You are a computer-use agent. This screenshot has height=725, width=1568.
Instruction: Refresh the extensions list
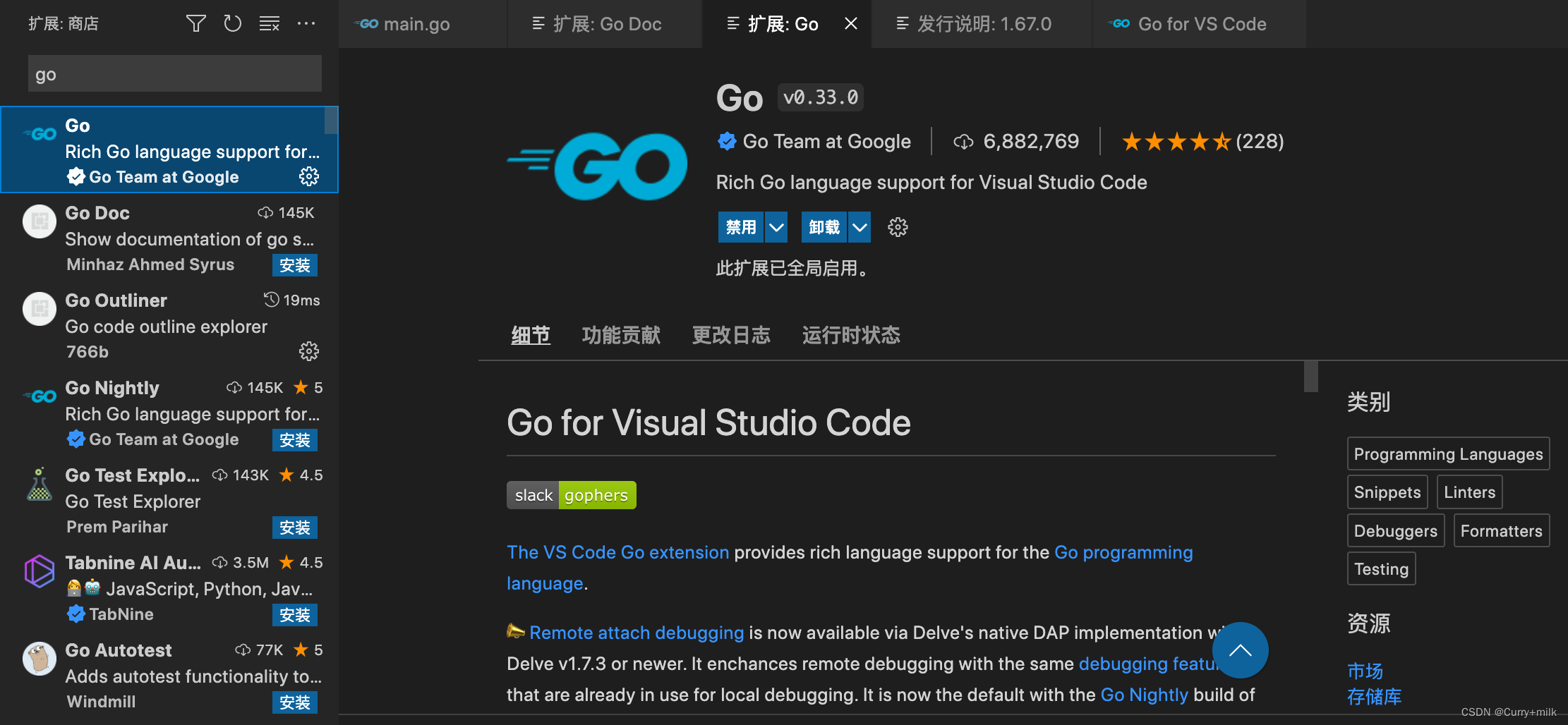click(233, 24)
